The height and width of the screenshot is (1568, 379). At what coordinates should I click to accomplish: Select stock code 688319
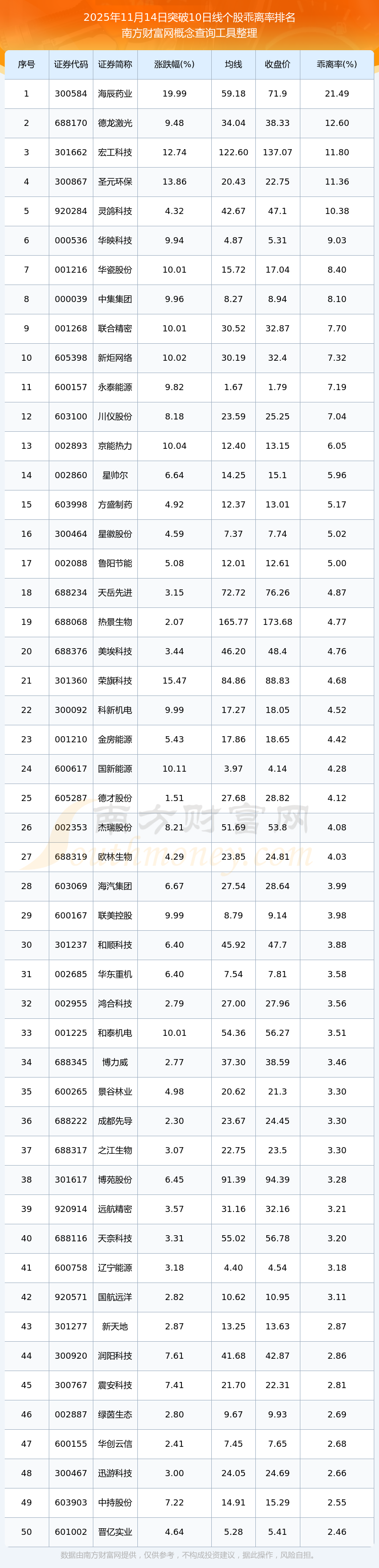[x=71, y=857]
